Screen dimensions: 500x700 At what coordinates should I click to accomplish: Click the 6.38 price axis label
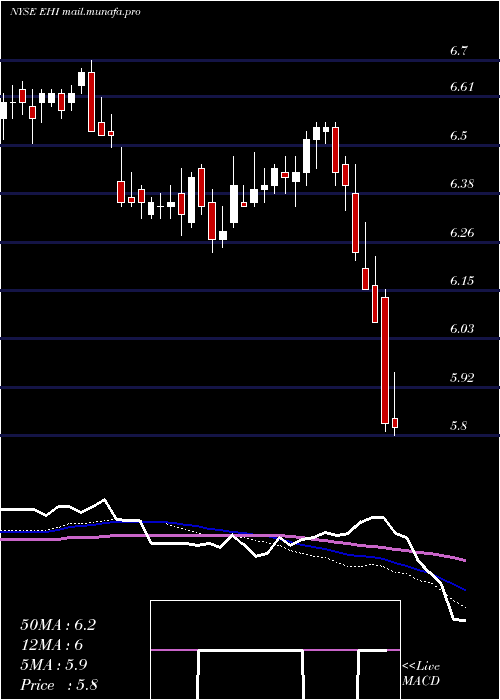pos(461,183)
